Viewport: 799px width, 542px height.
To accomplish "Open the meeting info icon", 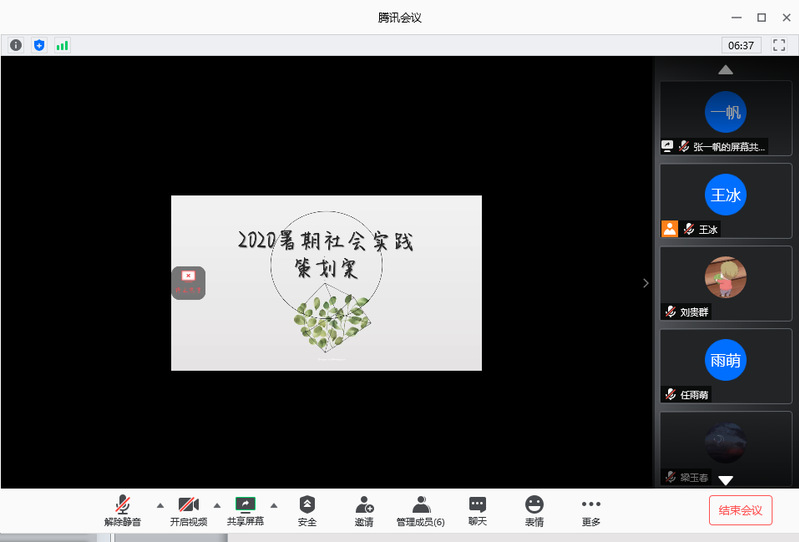I will click(x=16, y=45).
